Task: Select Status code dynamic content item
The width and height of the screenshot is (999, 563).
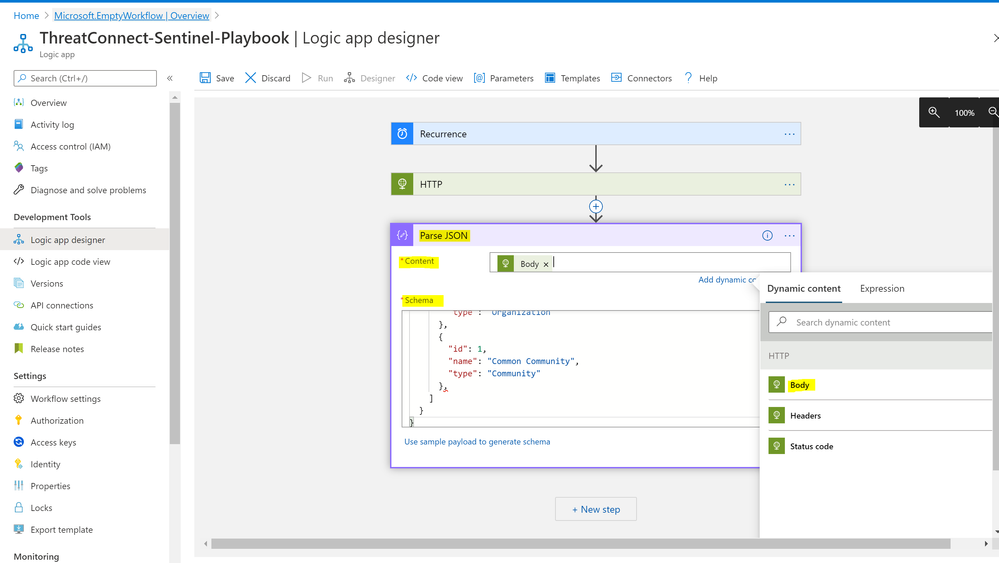Action: [x=879, y=446]
